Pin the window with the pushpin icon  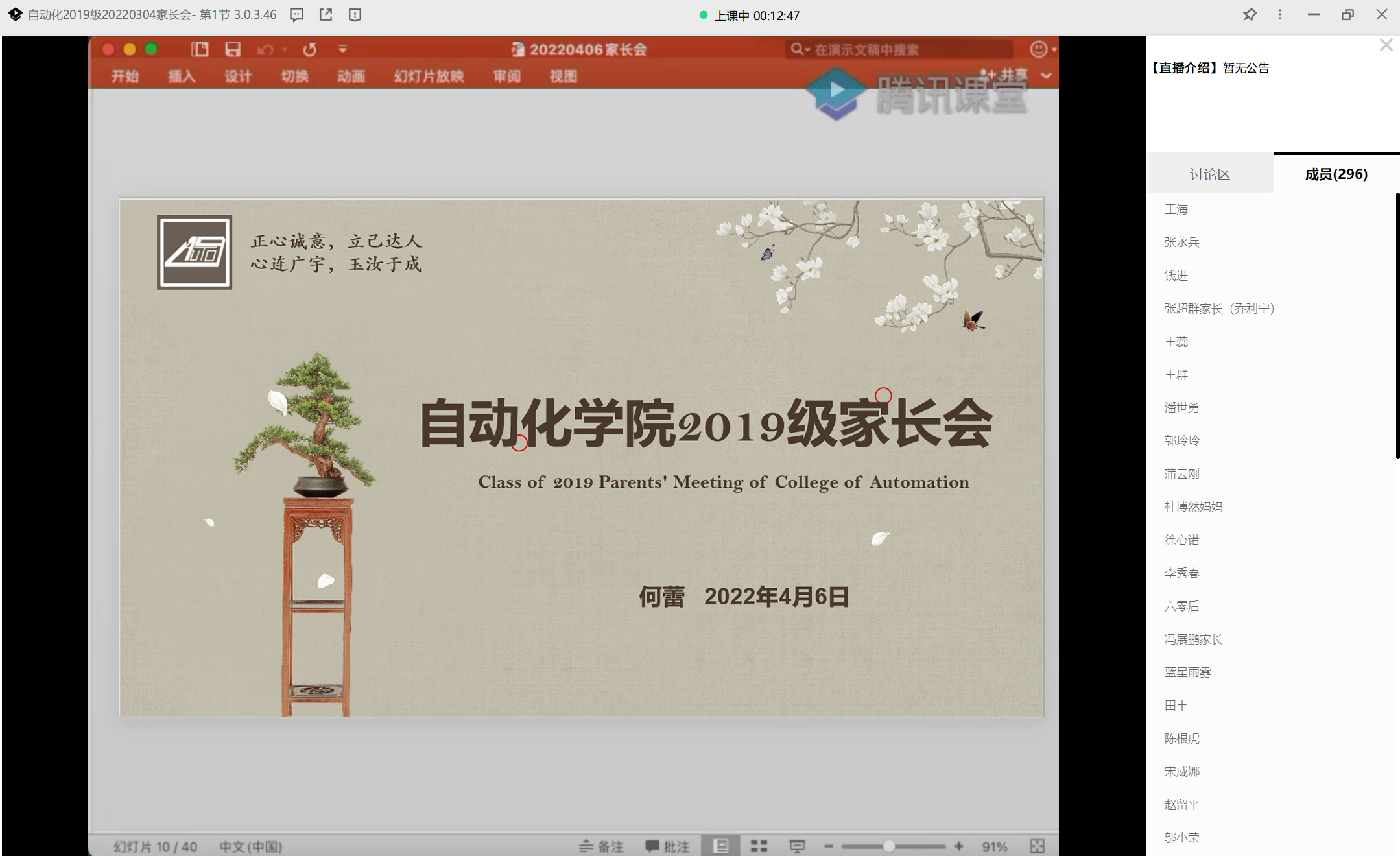[x=1249, y=15]
